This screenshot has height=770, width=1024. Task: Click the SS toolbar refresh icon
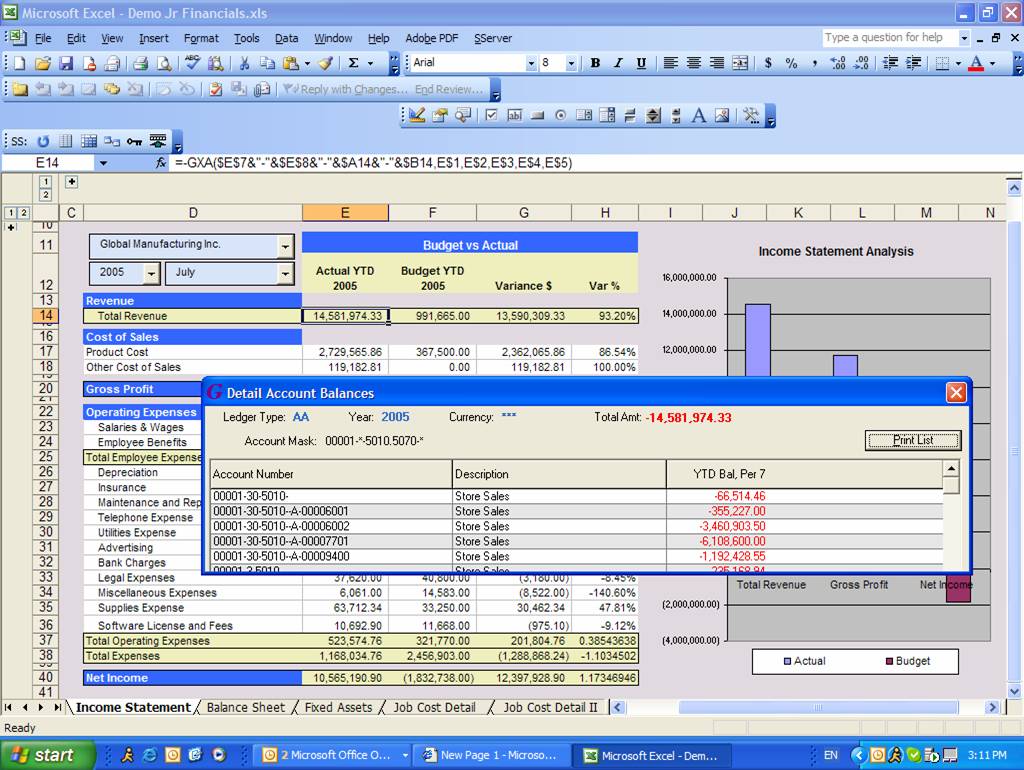(x=43, y=141)
